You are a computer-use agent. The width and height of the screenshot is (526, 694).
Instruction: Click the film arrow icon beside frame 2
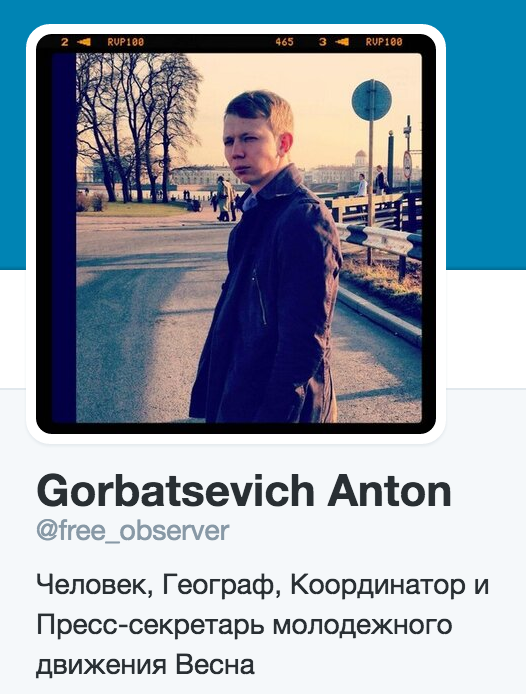tap(84, 42)
